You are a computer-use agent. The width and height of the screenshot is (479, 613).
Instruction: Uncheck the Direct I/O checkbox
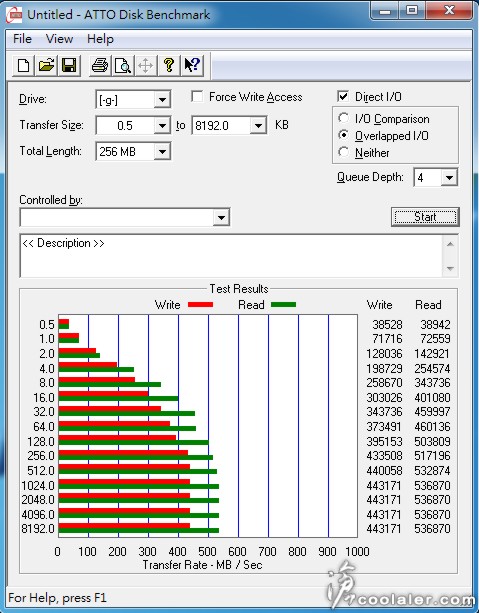pos(343,97)
